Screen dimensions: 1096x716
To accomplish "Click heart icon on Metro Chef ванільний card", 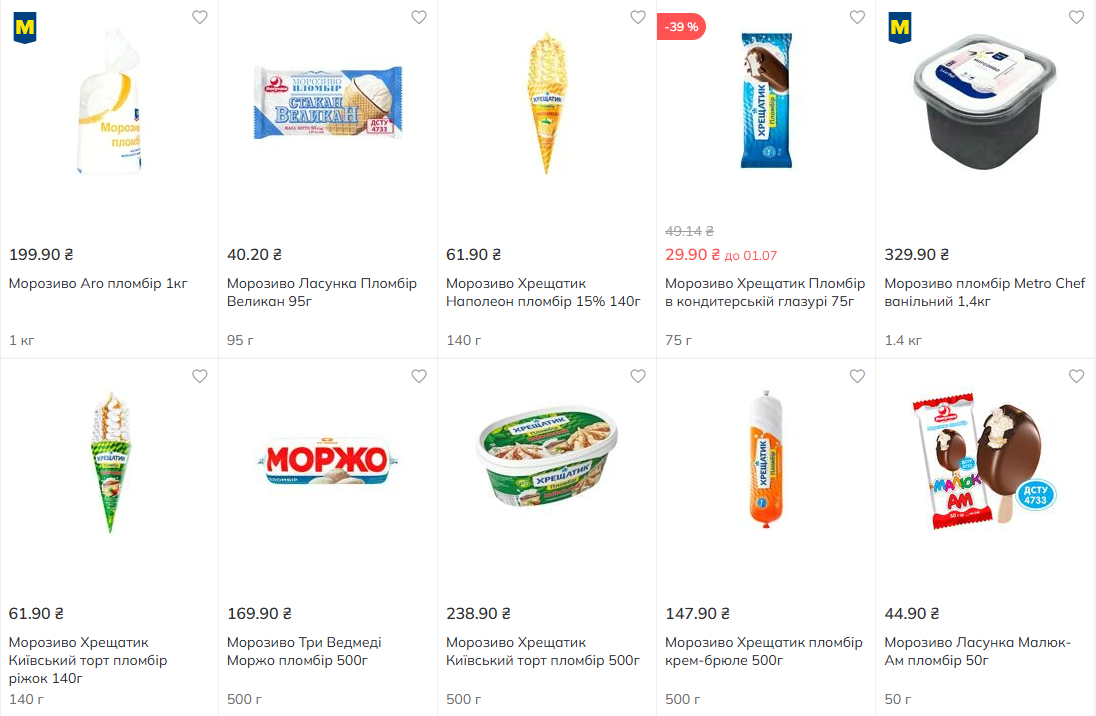I will point(1076,17).
